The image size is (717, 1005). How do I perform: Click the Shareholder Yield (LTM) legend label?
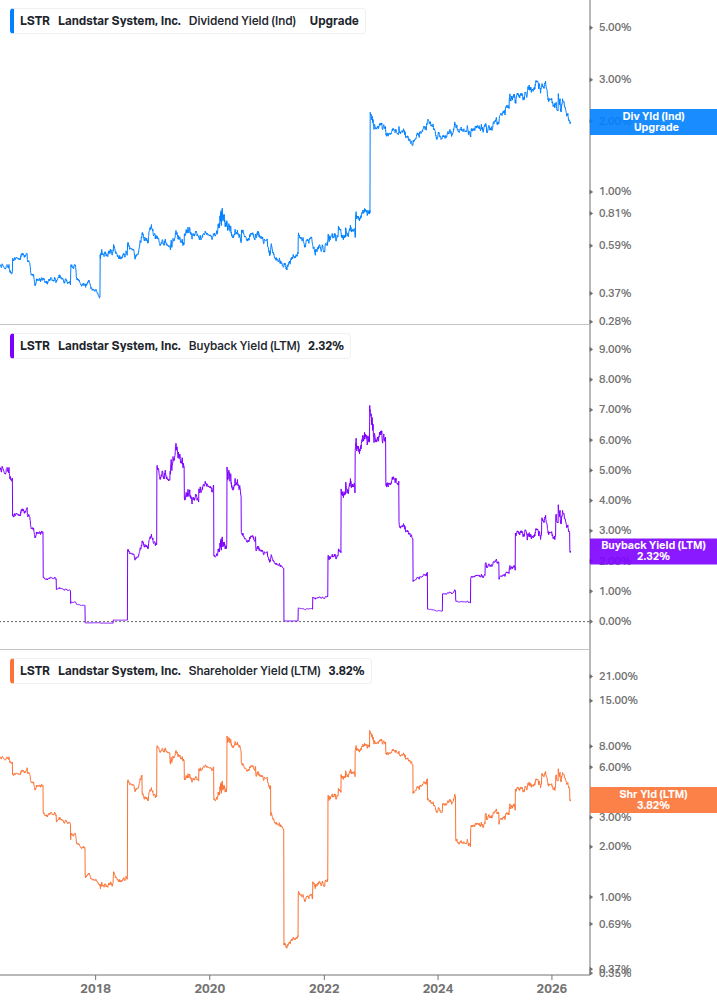pyautogui.click(x=254, y=671)
